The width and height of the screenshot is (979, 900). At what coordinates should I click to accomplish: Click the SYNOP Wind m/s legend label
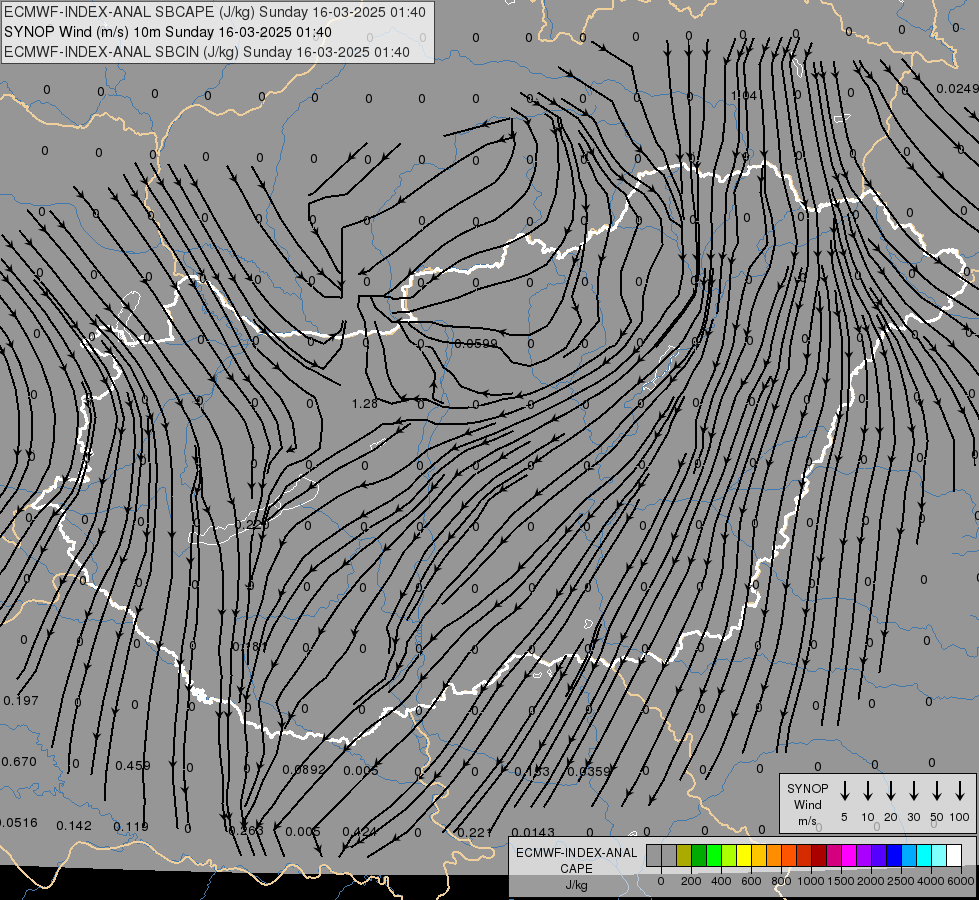(x=807, y=804)
